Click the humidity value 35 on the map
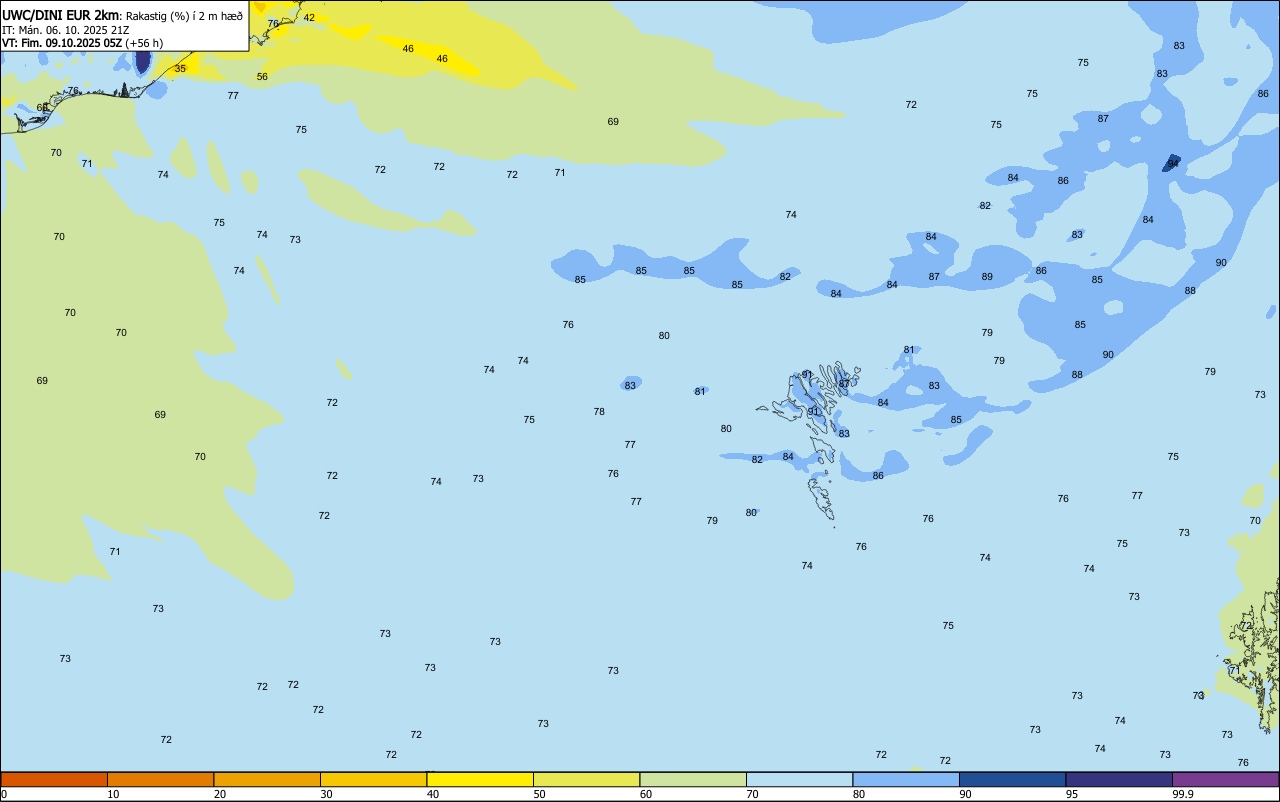This screenshot has height=802, width=1280. (180, 69)
